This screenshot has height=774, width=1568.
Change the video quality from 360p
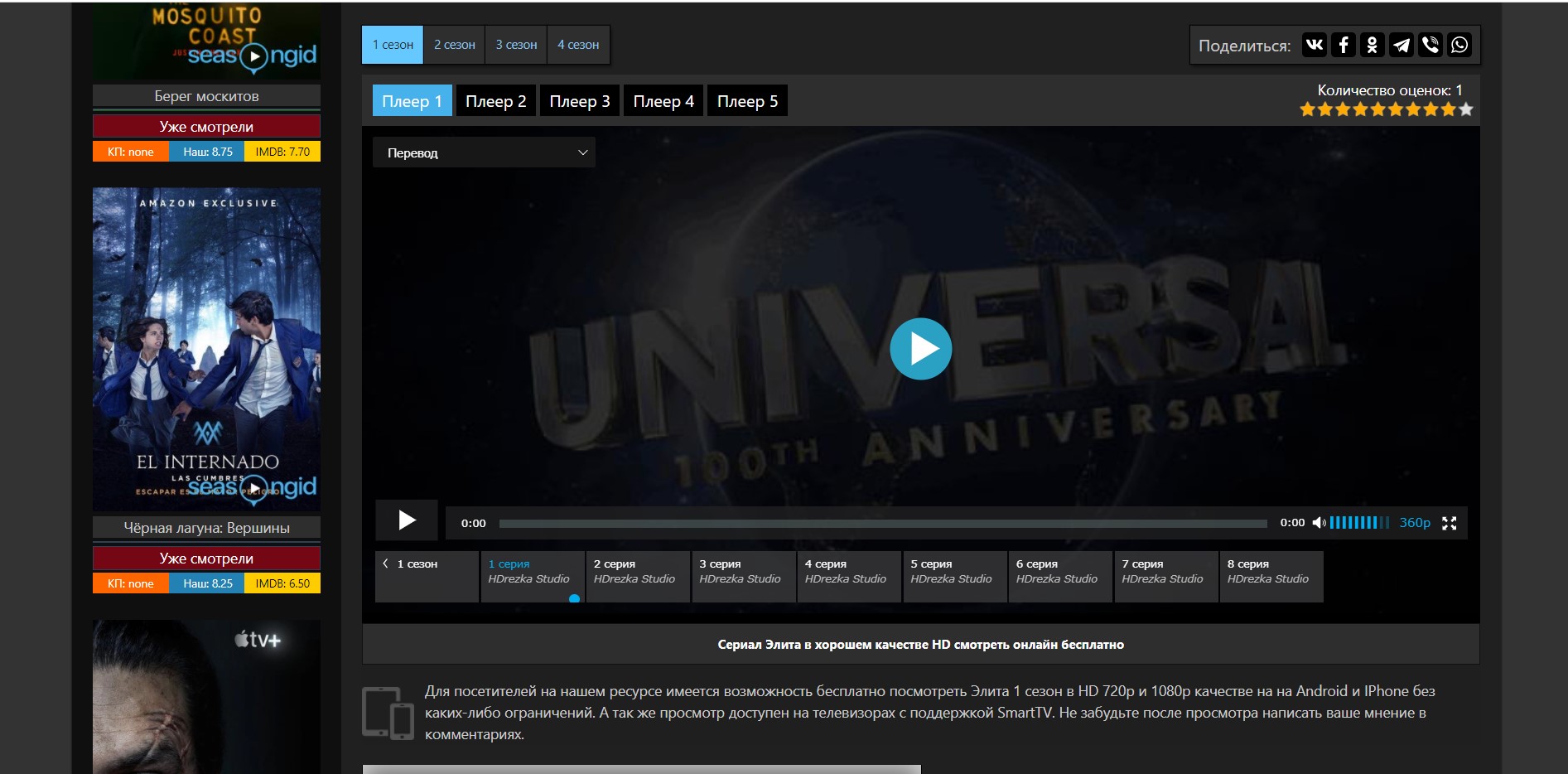click(x=1415, y=523)
